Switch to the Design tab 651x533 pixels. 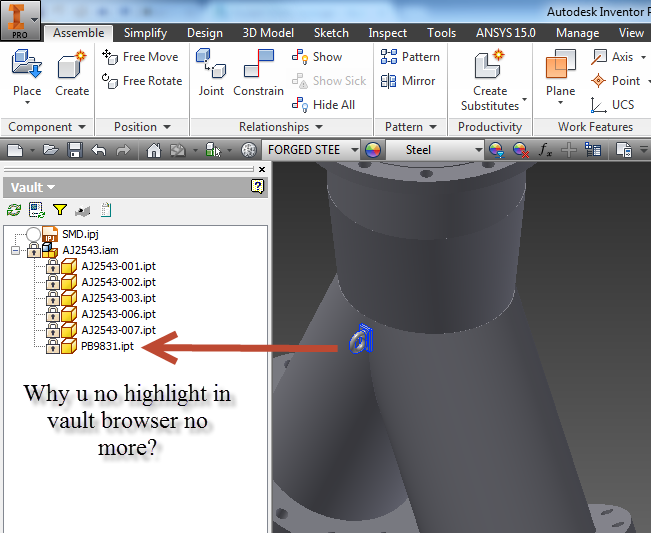coord(205,33)
